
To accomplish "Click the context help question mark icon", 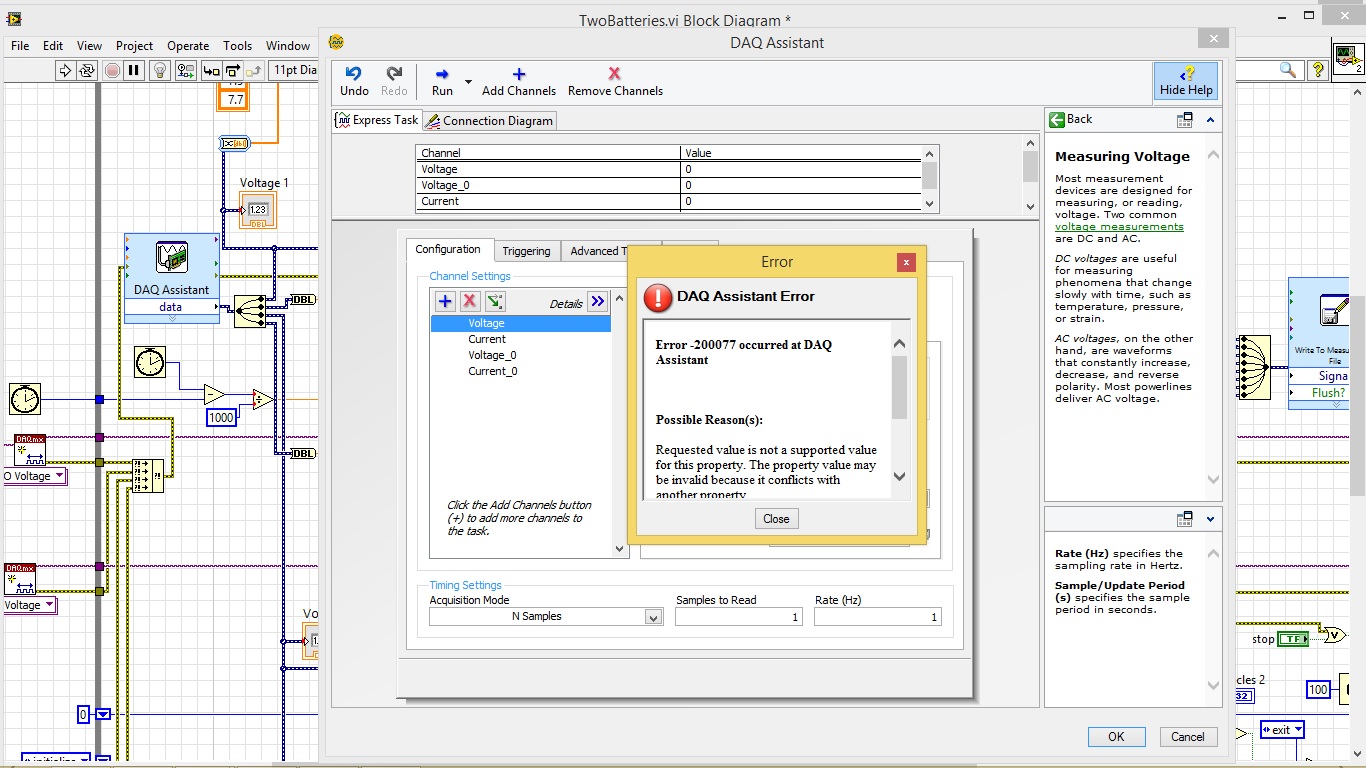I will point(1318,70).
